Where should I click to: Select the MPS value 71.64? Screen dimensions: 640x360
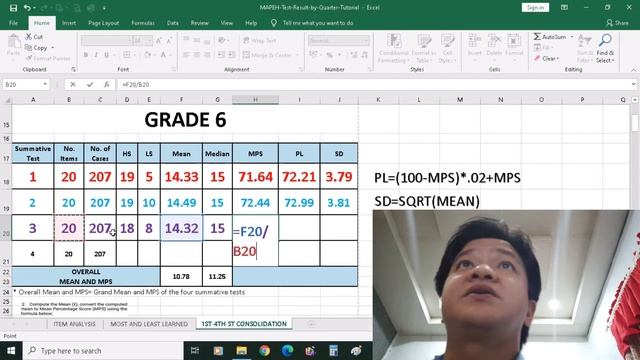255,177
